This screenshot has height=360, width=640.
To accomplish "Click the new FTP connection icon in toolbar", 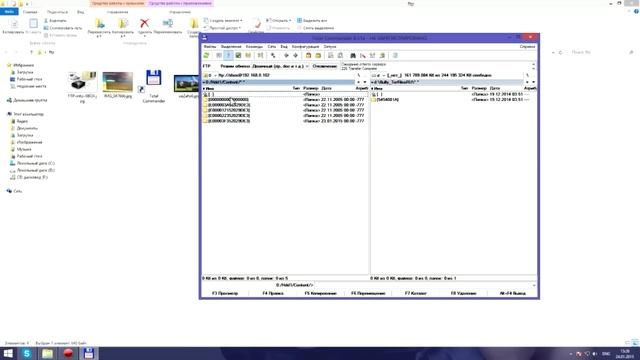I will 340,56.
